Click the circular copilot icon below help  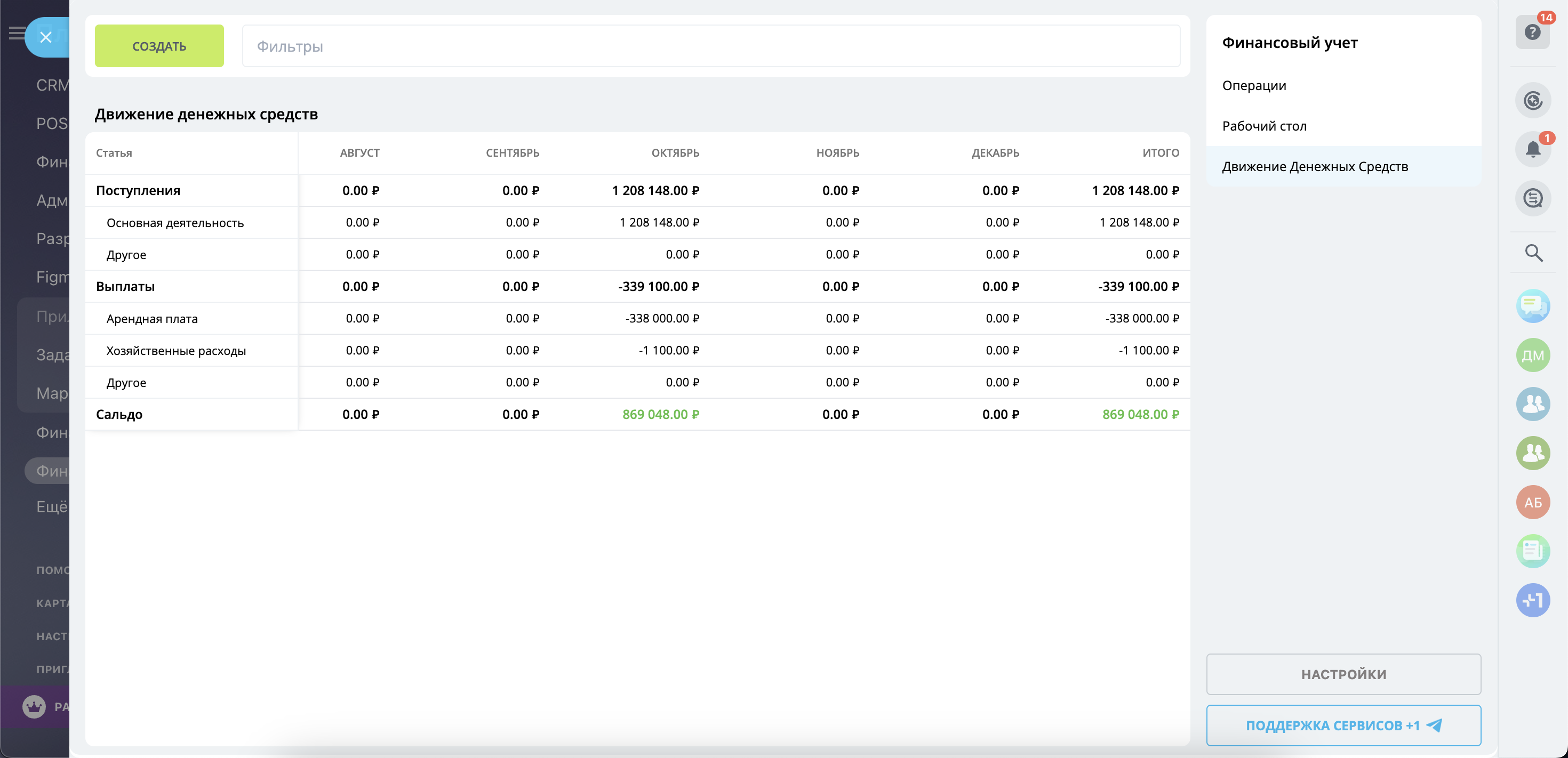tap(1532, 100)
